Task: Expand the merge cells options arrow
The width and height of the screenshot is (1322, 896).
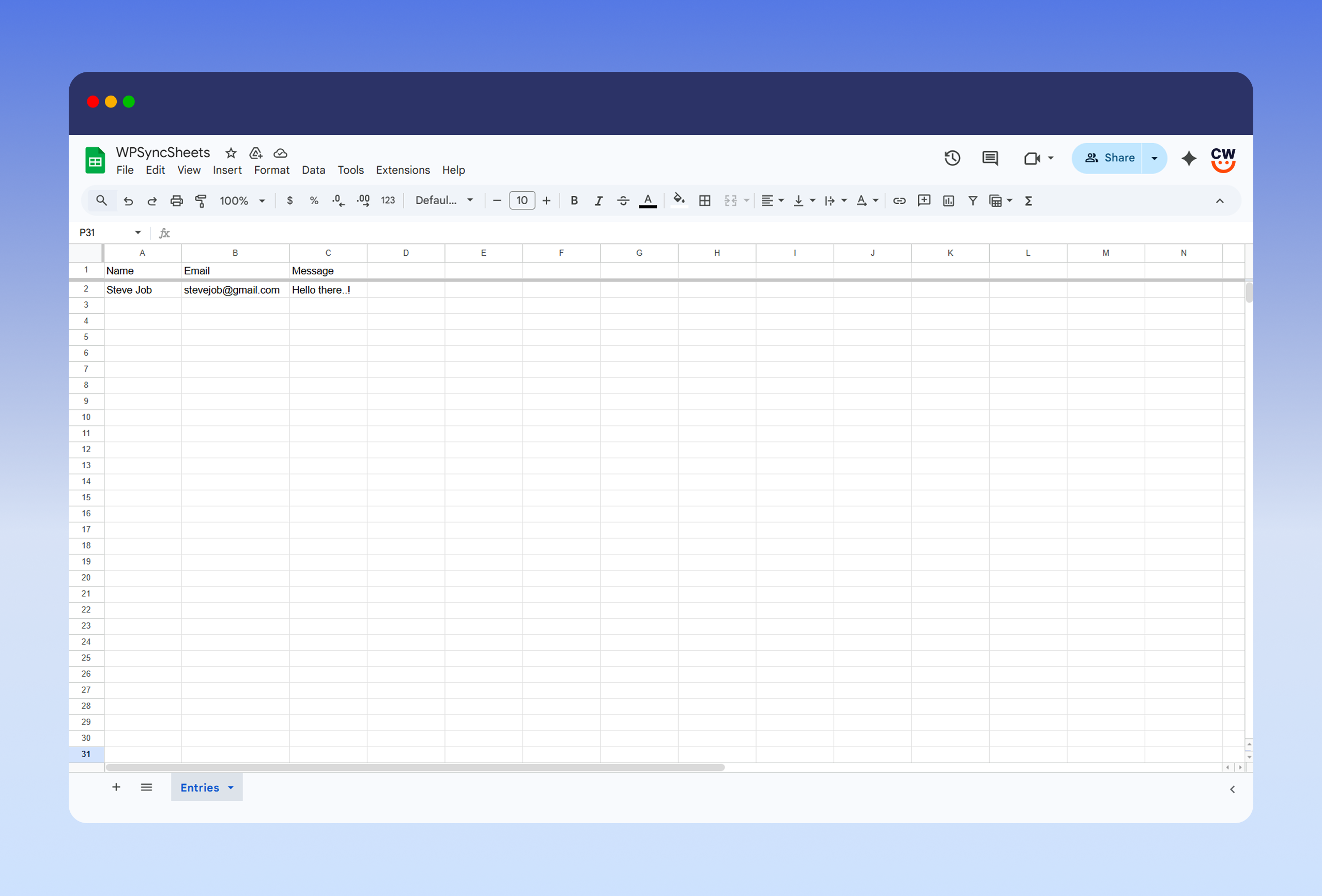Action: click(x=746, y=201)
